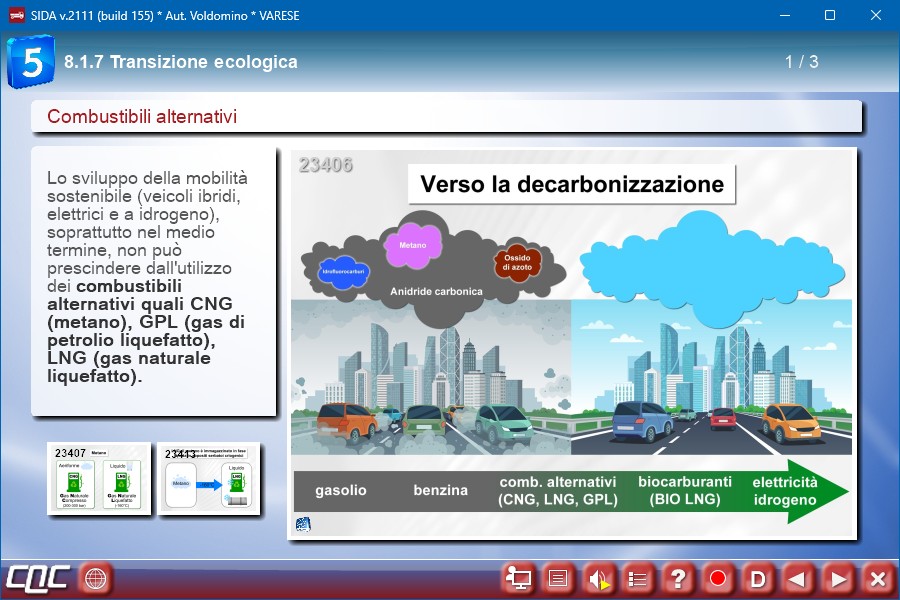The width and height of the screenshot is (900, 600).
Task: Open help with the question mark icon
Action: [678, 578]
